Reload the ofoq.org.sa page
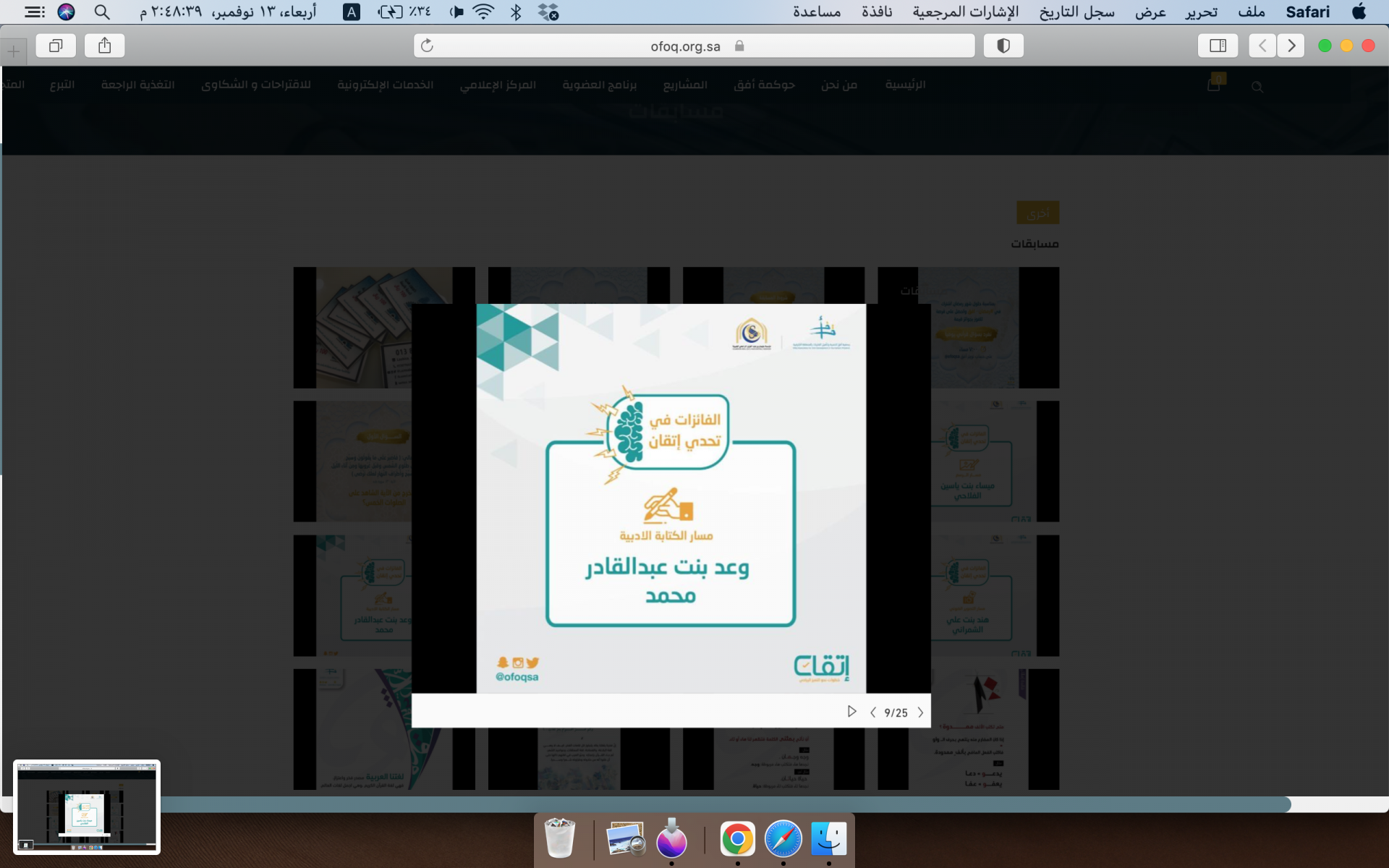This screenshot has height=868, width=1389. 427,46
